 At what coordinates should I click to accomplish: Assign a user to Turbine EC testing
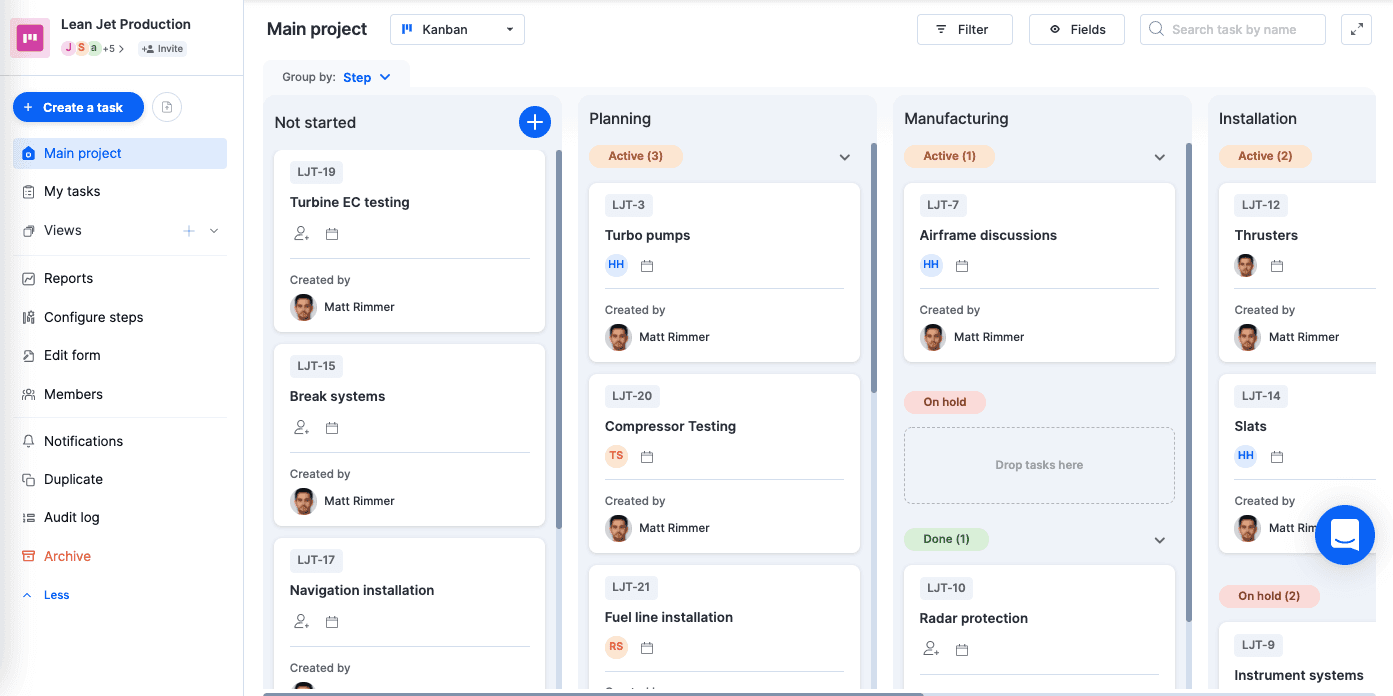(x=301, y=234)
